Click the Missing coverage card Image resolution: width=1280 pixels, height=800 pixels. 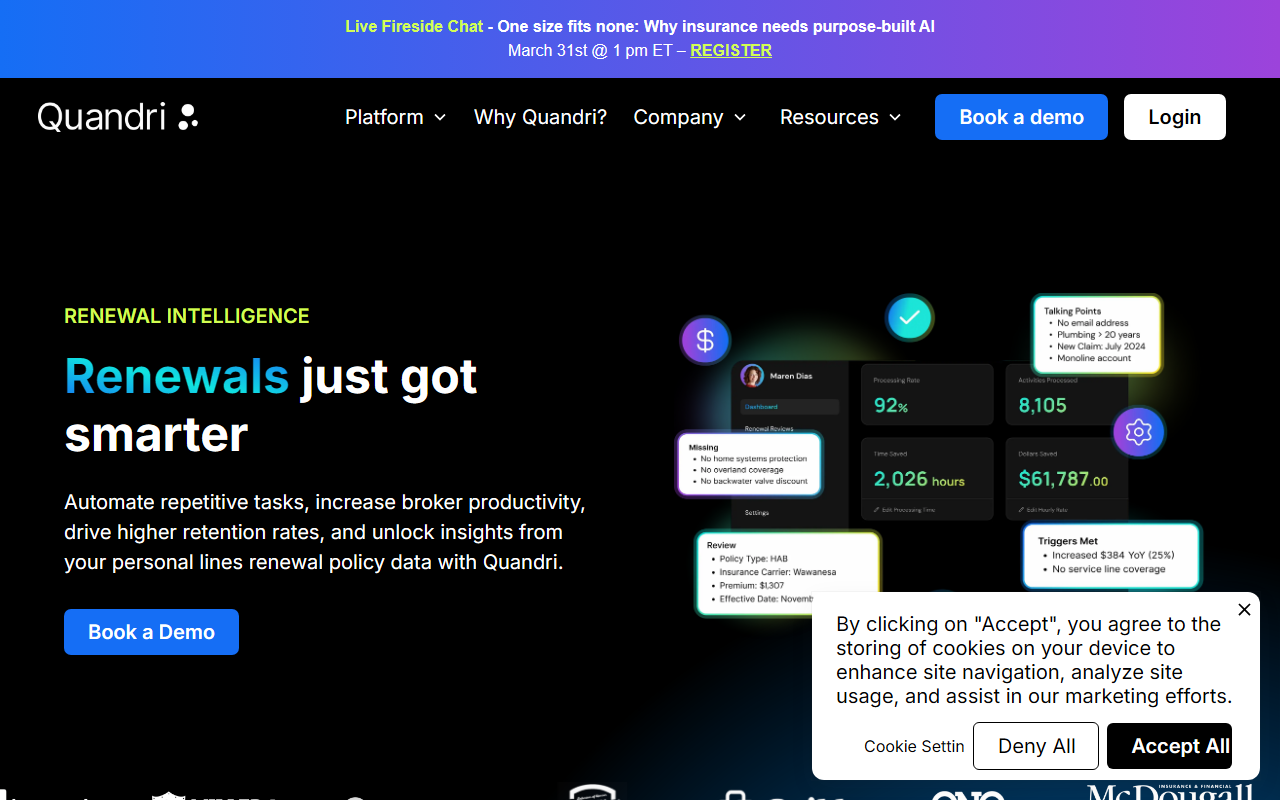click(x=749, y=464)
